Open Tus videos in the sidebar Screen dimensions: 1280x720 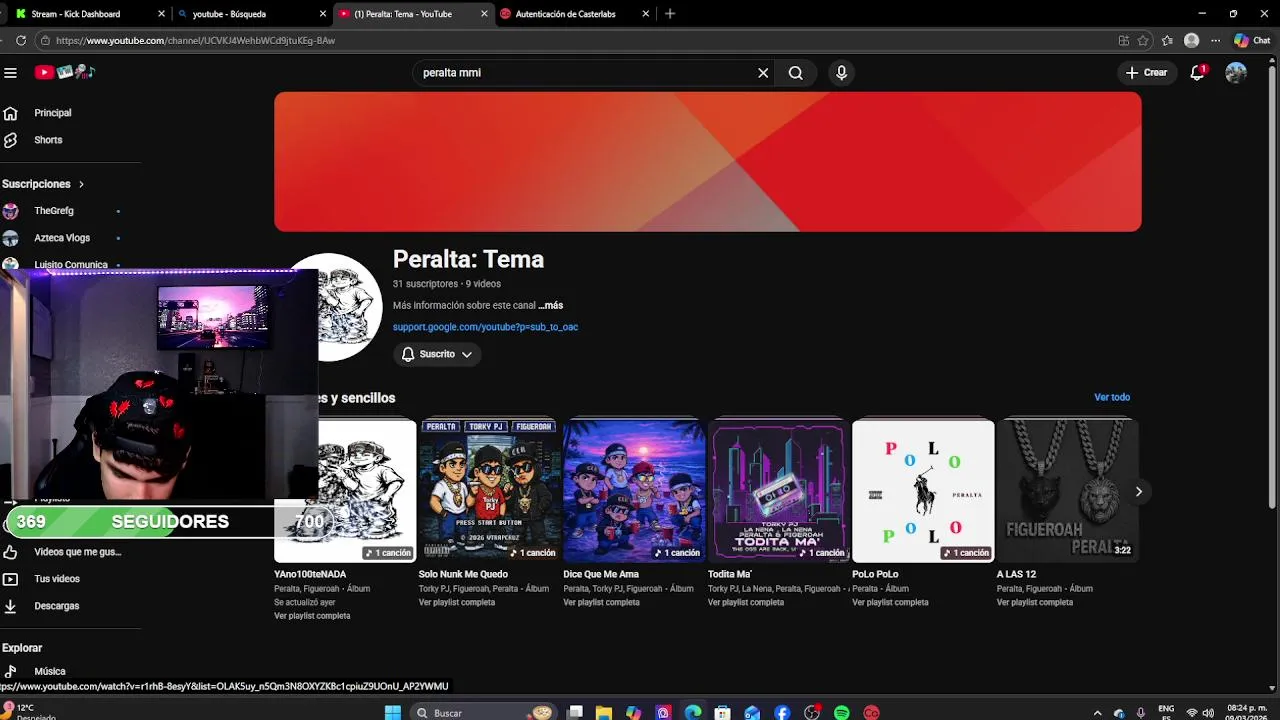[x=56, y=579]
